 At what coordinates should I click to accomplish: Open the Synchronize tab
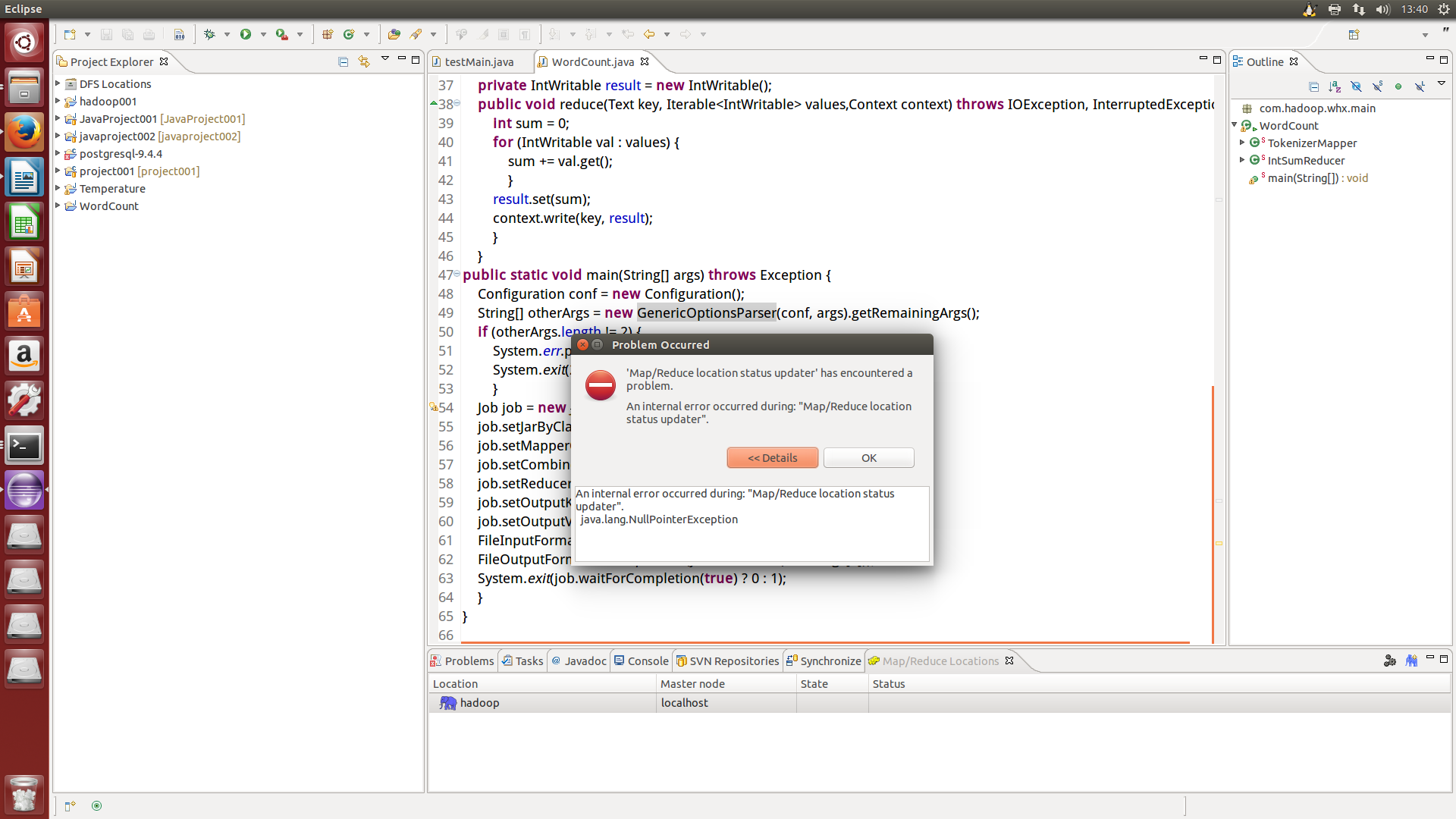point(824,661)
